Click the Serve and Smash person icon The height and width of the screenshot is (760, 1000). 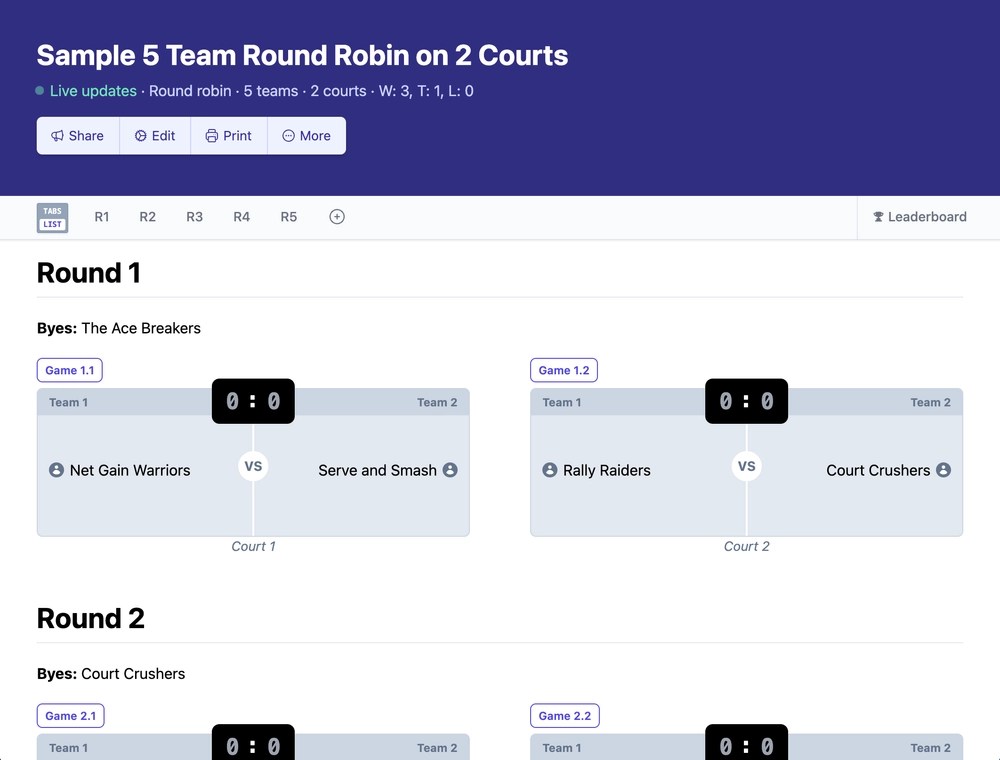click(x=450, y=470)
